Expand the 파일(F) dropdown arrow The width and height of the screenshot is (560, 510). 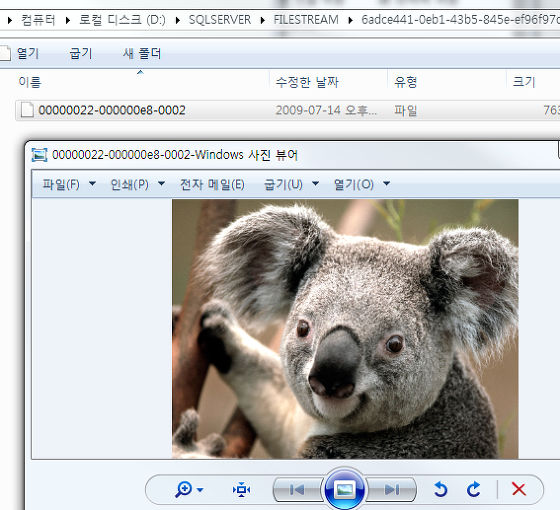pyautogui.click(x=92, y=184)
